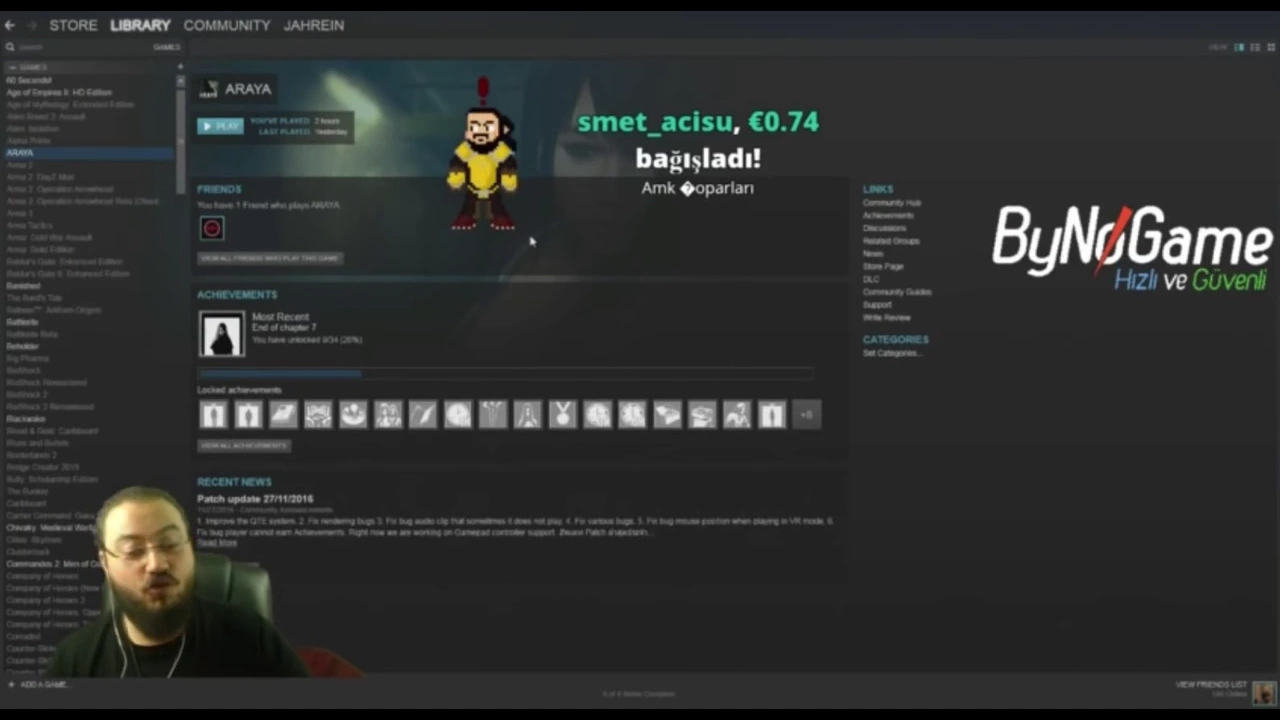
Task: Click Set Categories link
Action: tap(892, 353)
